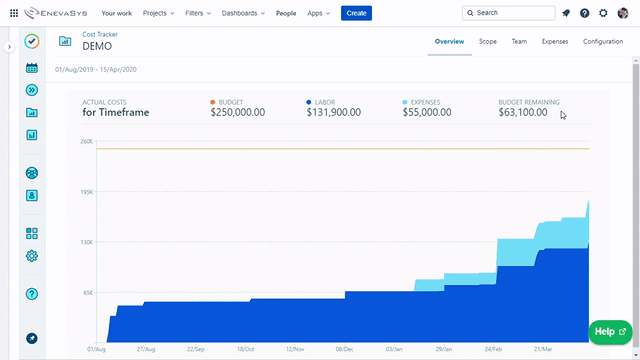Click the circular wheel sidebar icon
Screen dimensions: 640x360
32,173
